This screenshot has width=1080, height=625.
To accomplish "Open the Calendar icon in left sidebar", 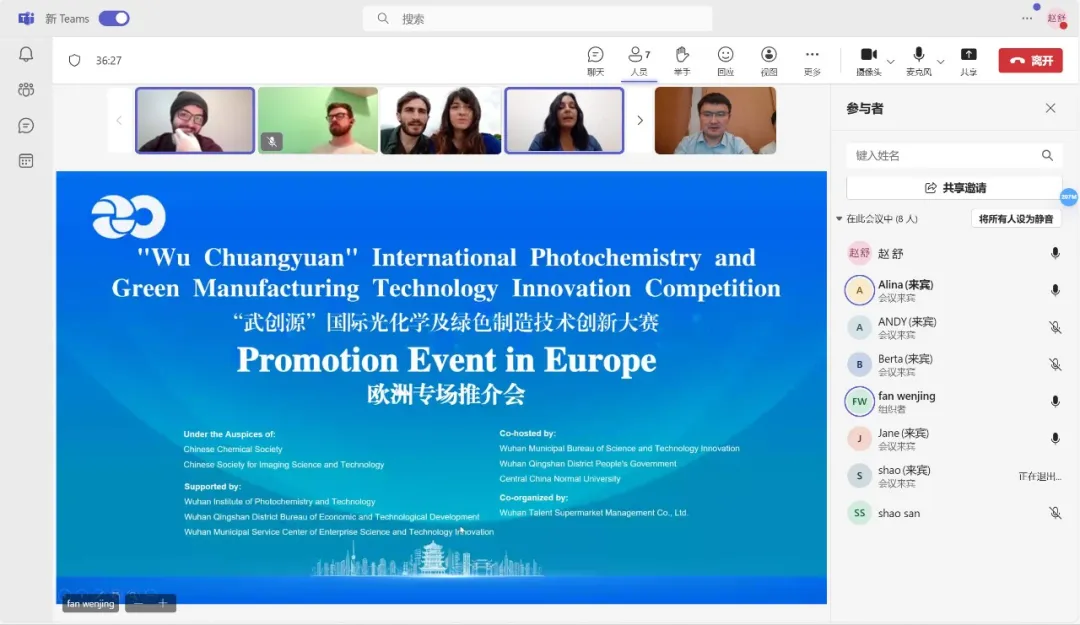I will [x=26, y=161].
